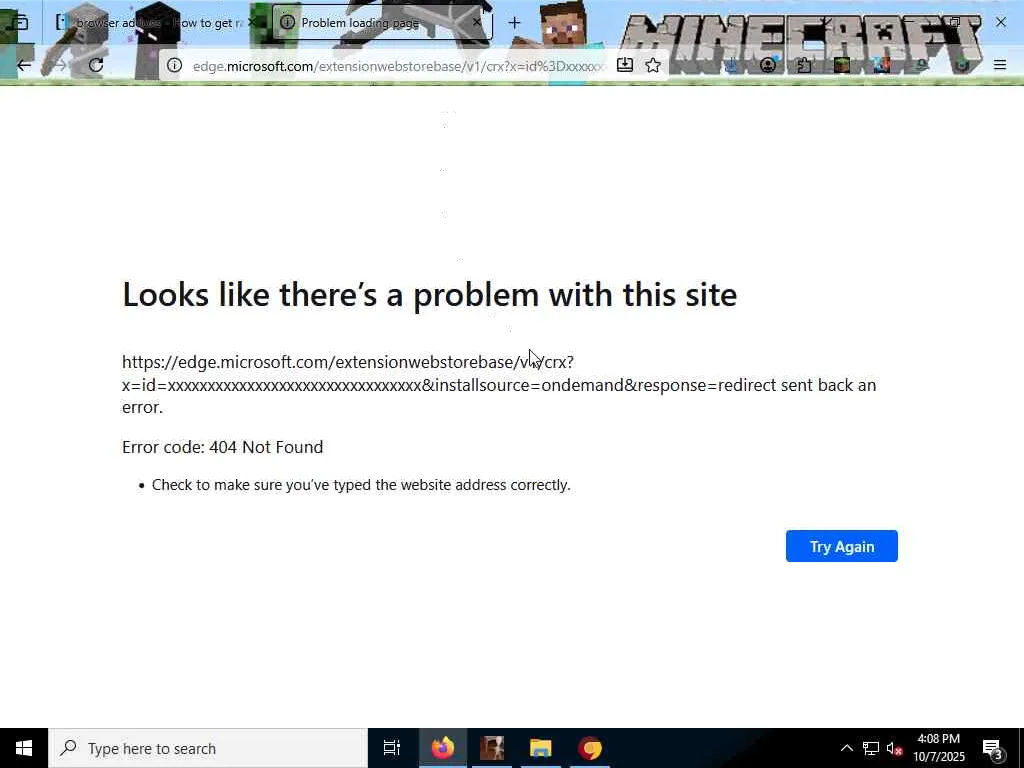The image size is (1024, 768).
Task: Go back to the previous page
Action: coord(24,65)
